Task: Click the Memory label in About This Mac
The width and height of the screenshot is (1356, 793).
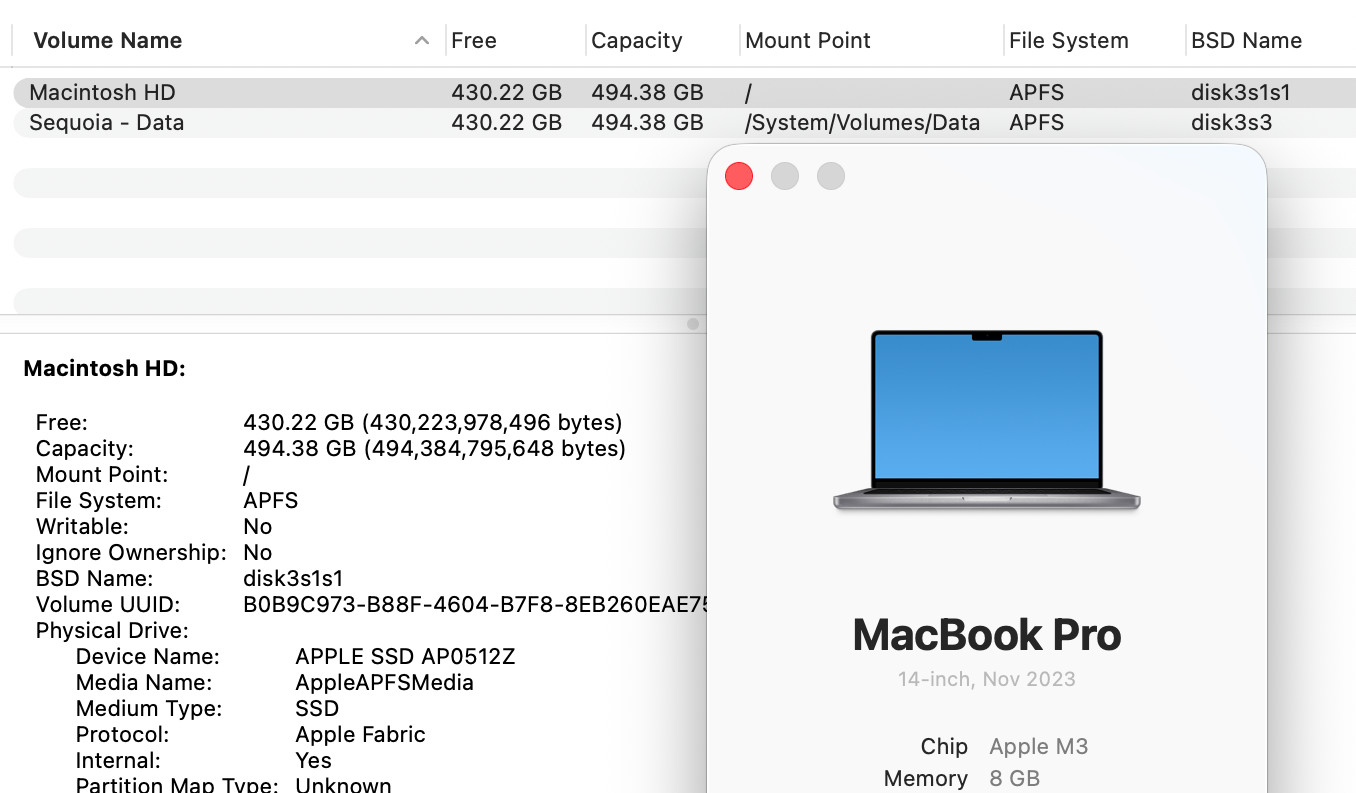Action: coord(926,778)
